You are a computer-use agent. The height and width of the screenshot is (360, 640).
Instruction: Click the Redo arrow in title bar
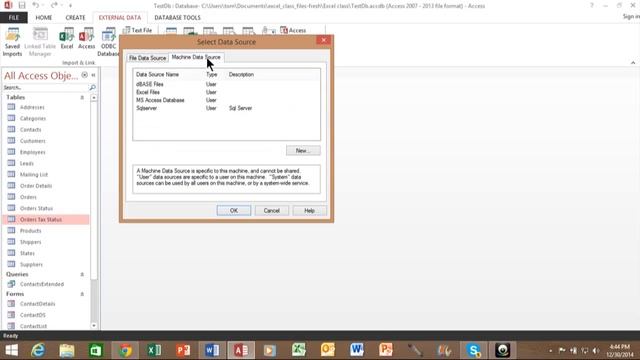pyautogui.click(x=54, y=5)
